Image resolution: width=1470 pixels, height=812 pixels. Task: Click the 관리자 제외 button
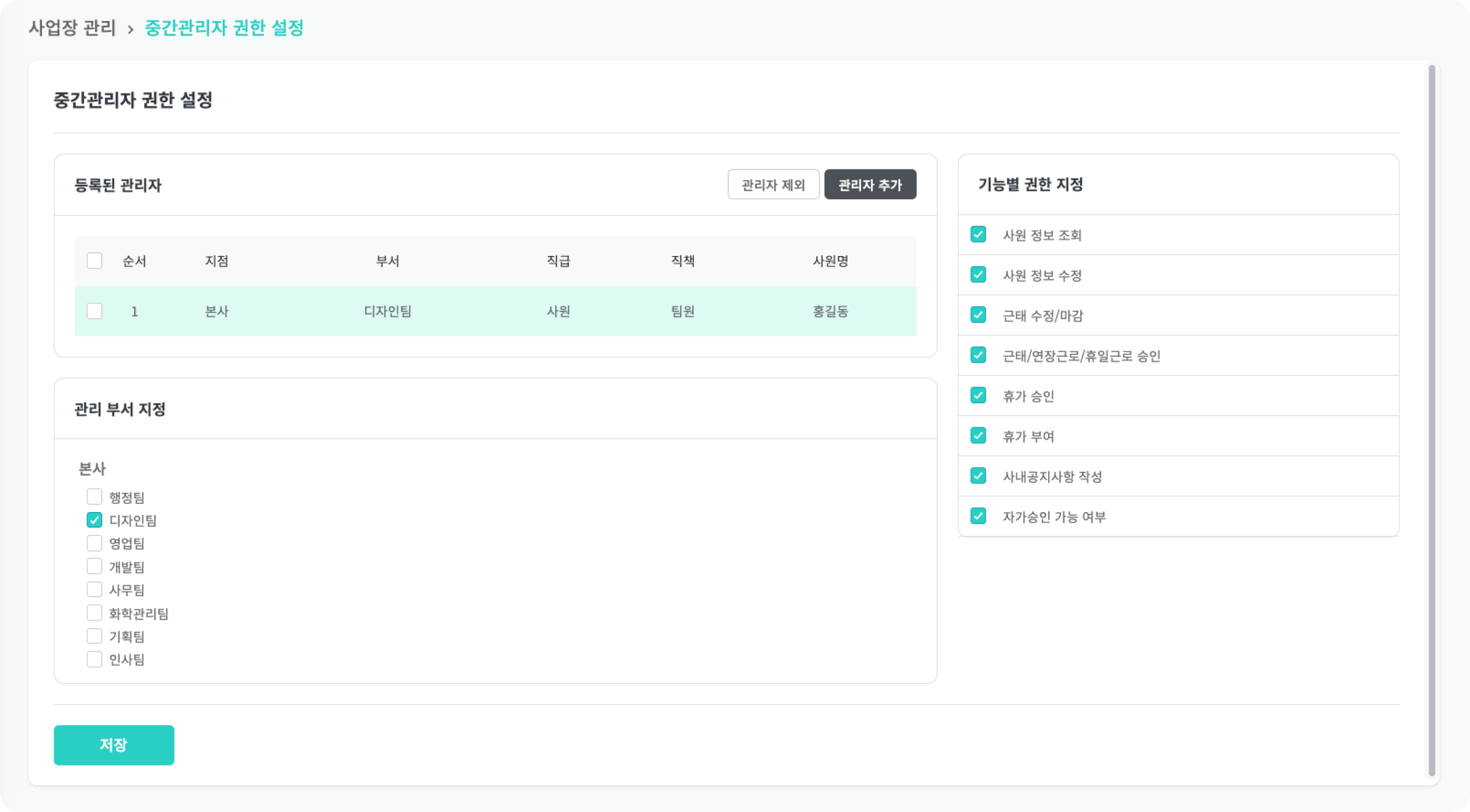pos(773,185)
